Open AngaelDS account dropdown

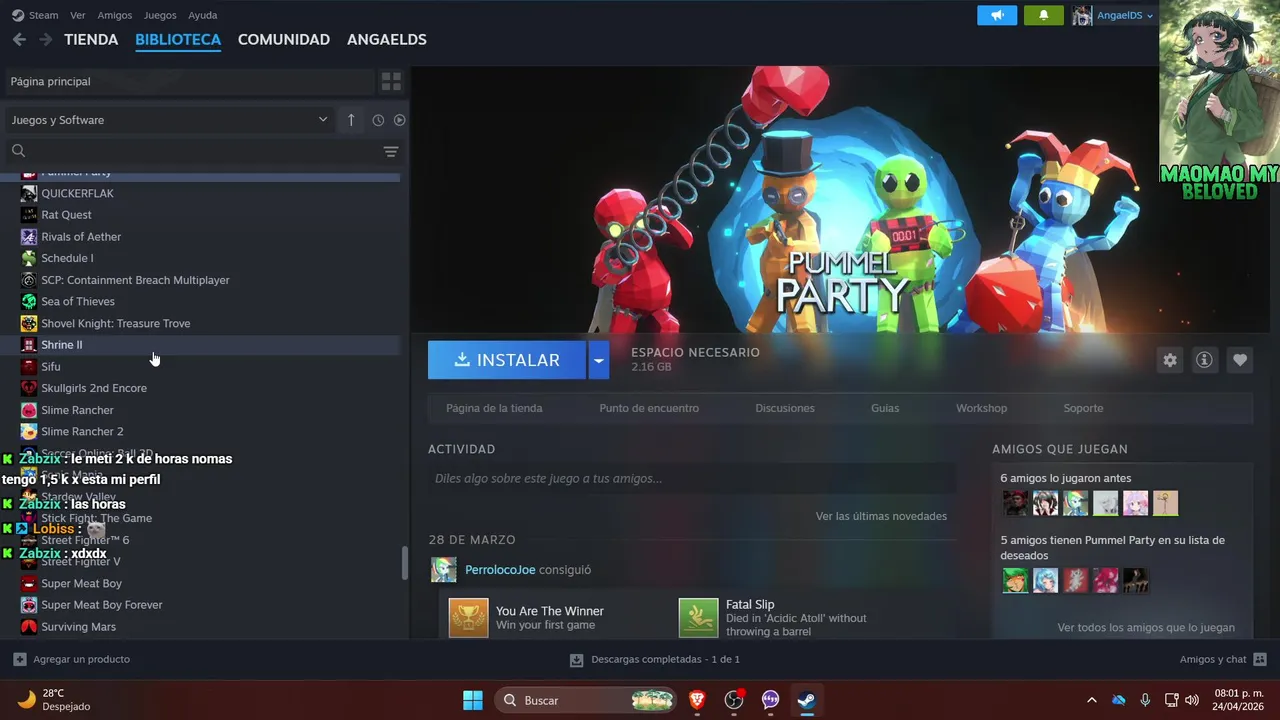click(1113, 15)
